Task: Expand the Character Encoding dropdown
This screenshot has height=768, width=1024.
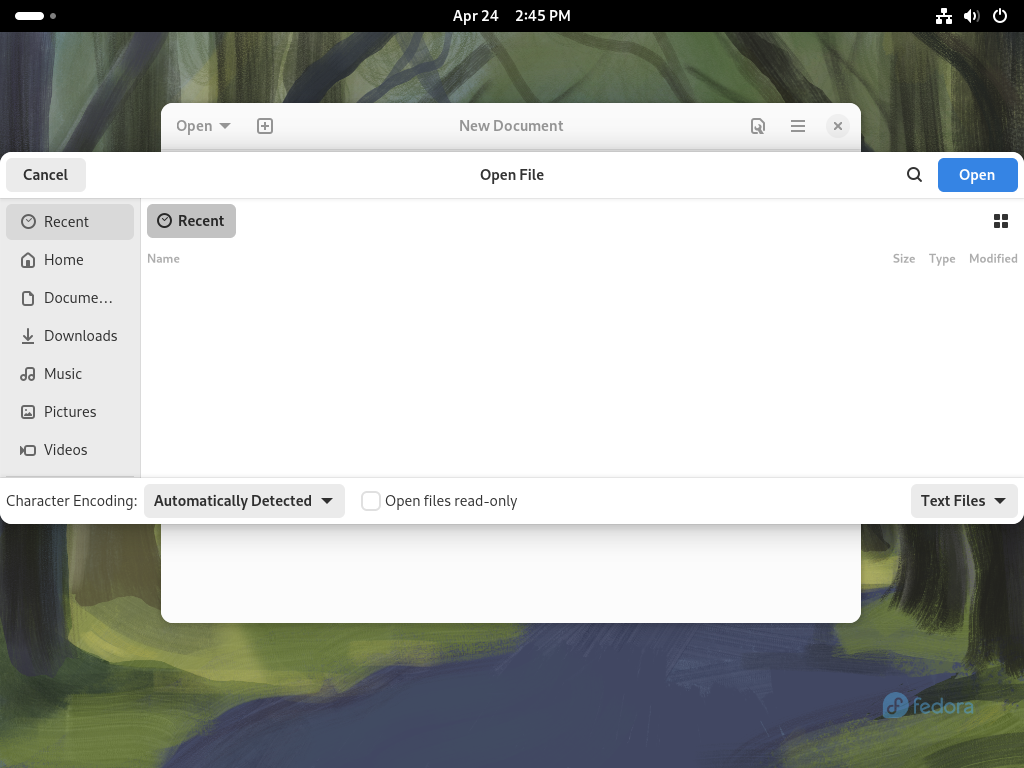Action: click(244, 501)
